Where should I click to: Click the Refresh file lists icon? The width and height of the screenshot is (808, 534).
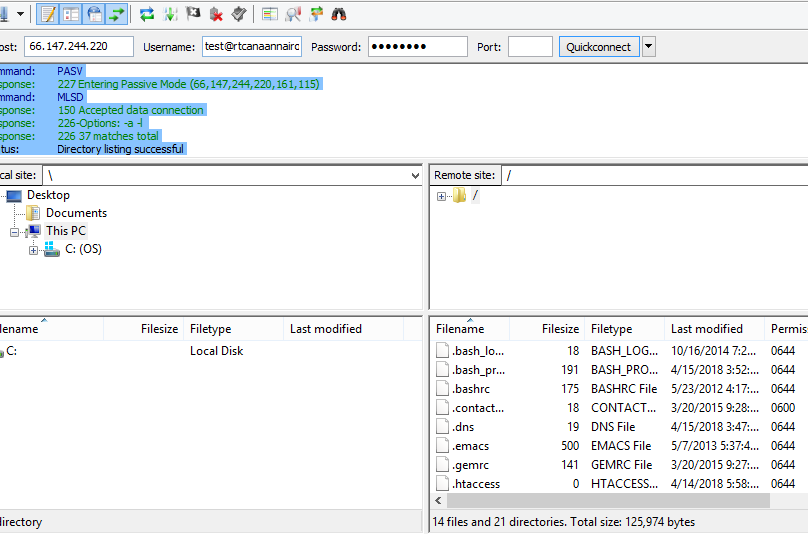[x=147, y=14]
